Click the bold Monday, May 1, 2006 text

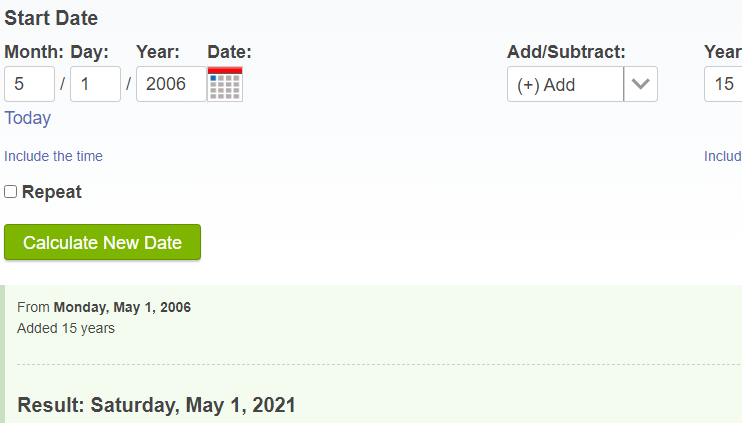[x=122, y=308]
